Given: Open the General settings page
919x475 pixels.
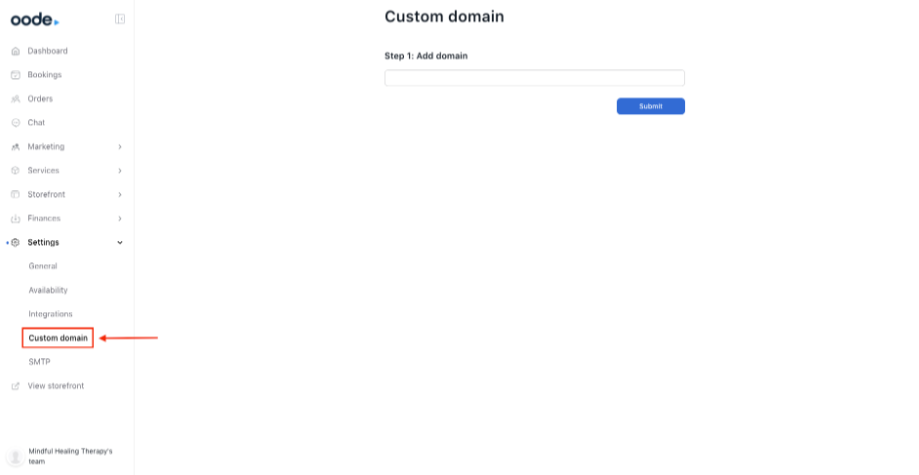Looking at the screenshot, I should (x=43, y=266).
